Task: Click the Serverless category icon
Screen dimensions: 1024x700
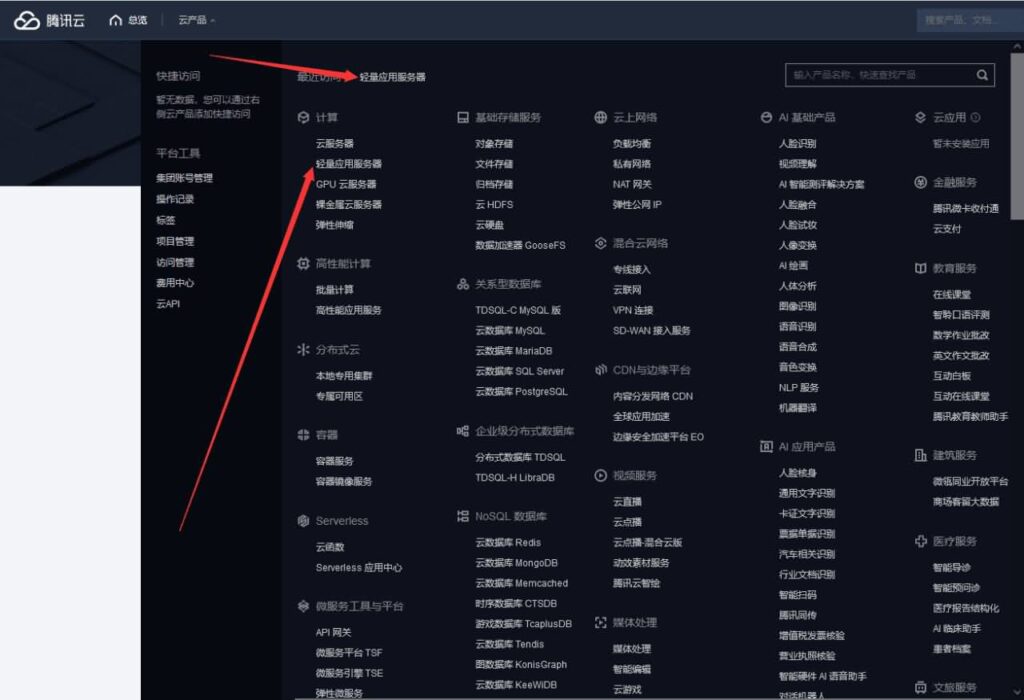Action: click(303, 521)
